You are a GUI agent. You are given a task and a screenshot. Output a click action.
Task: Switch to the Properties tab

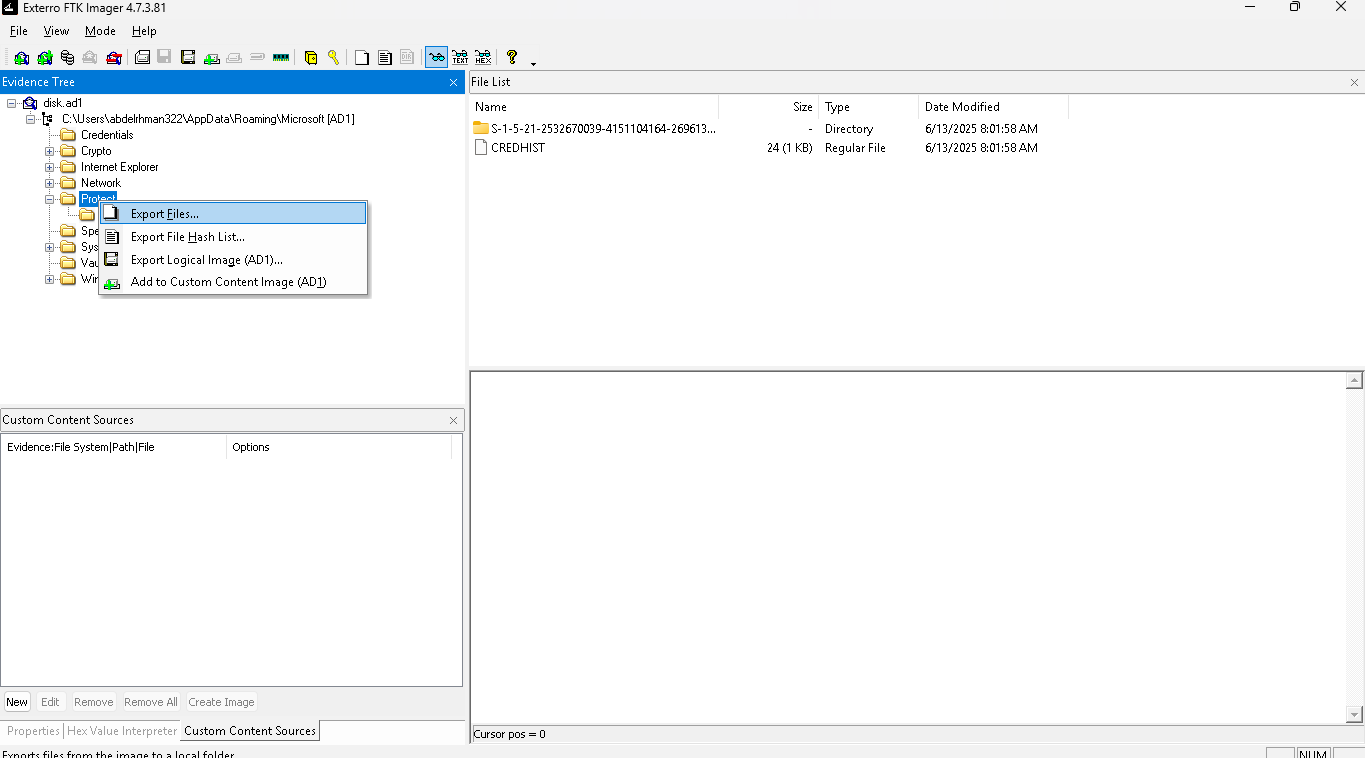(x=33, y=731)
